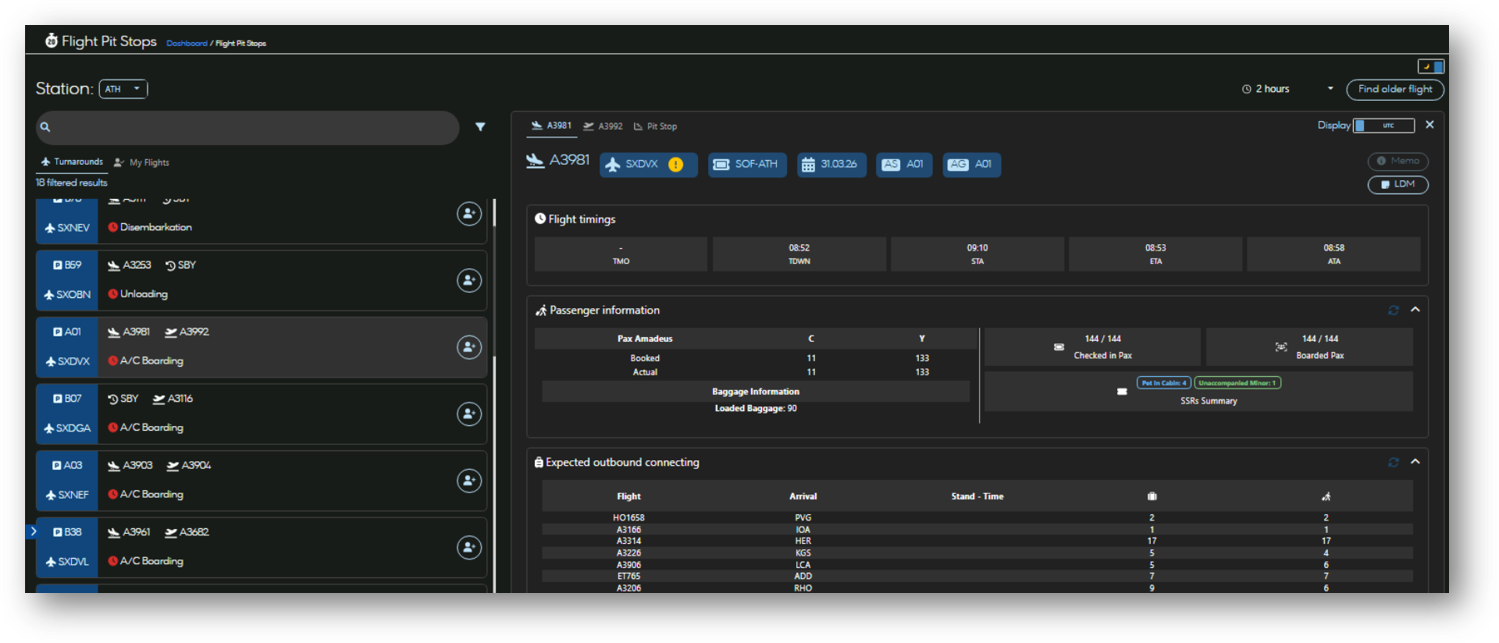Image resolution: width=1499 pixels, height=643 pixels.
Task: Click assign-user icon on A03 SXNEF row
Action: tap(469, 481)
